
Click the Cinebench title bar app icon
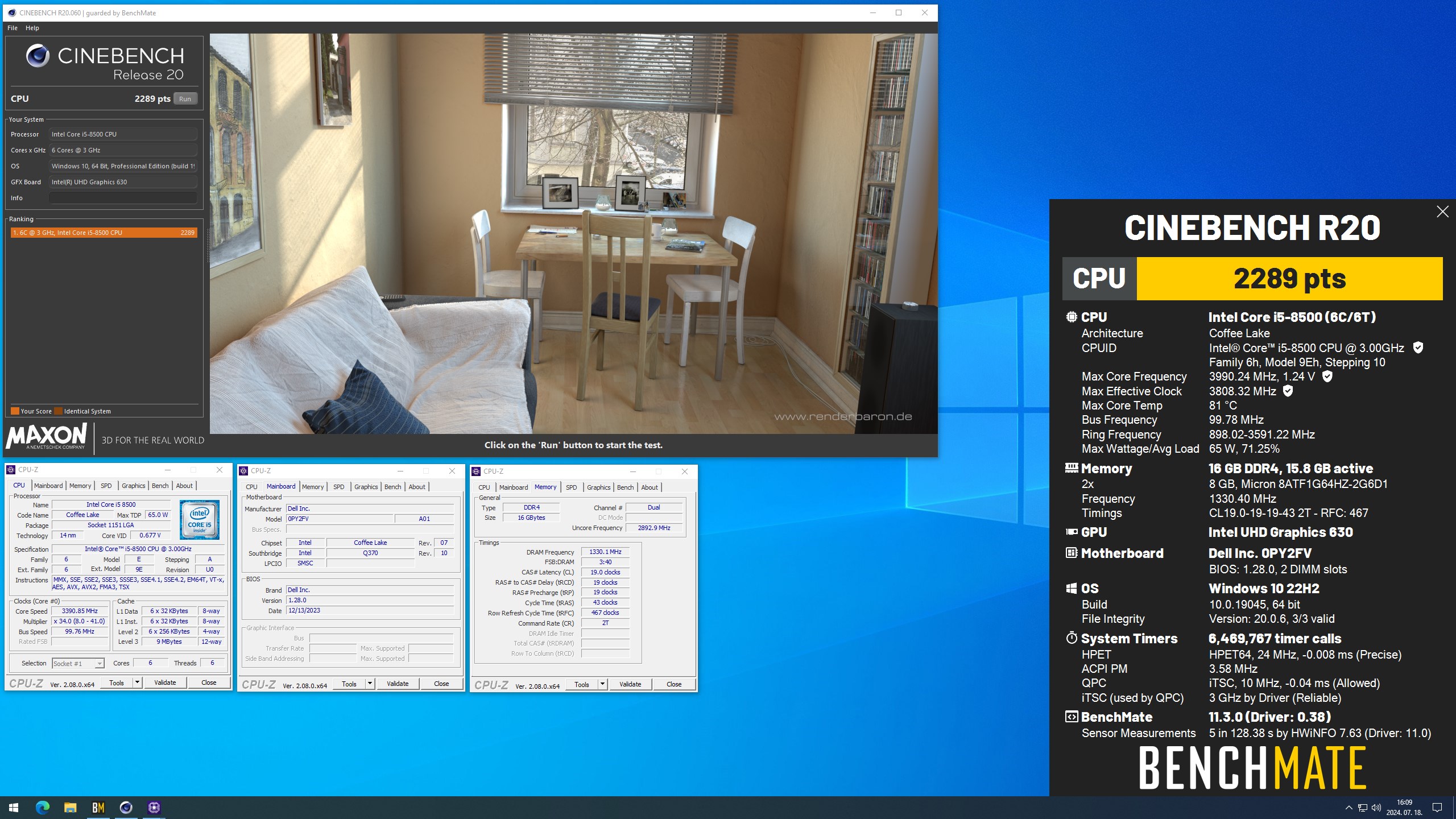[12, 13]
